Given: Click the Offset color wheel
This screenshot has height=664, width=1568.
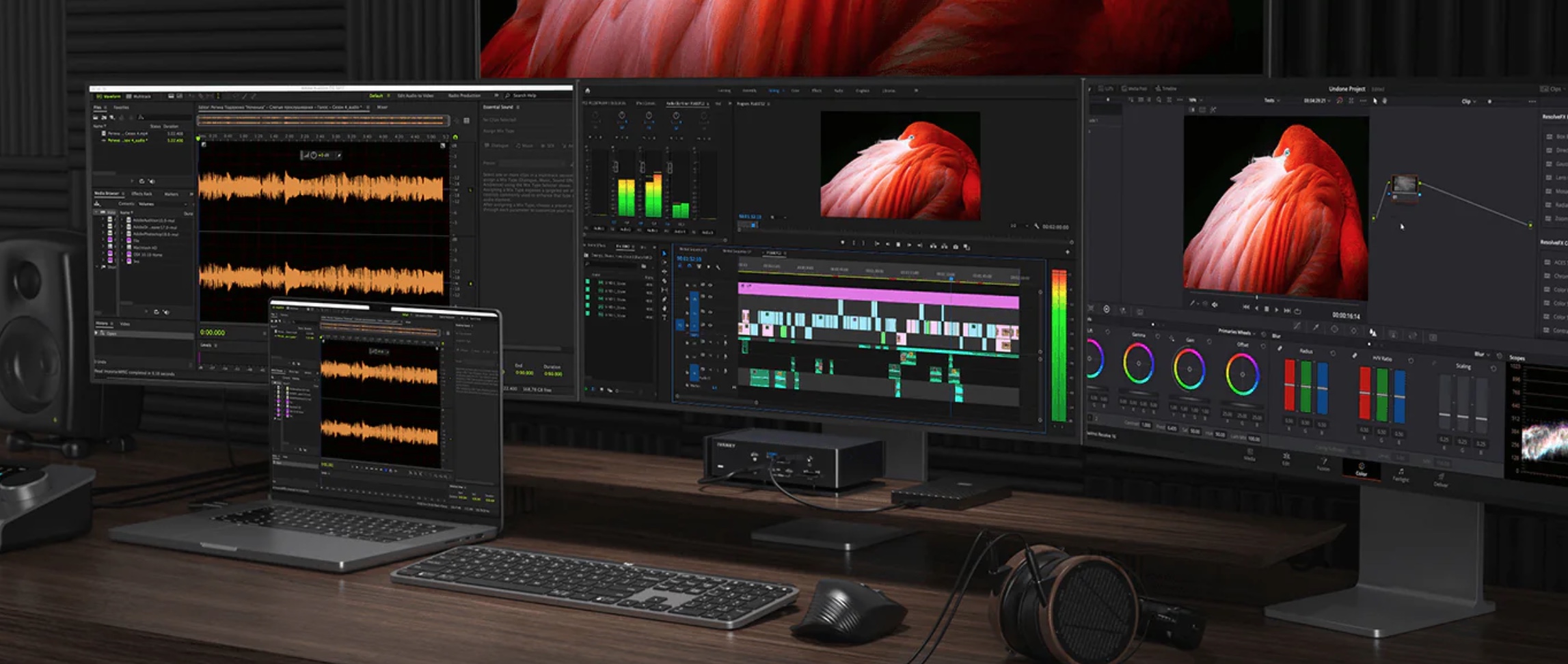Looking at the screenshot, I should 1243,374.
